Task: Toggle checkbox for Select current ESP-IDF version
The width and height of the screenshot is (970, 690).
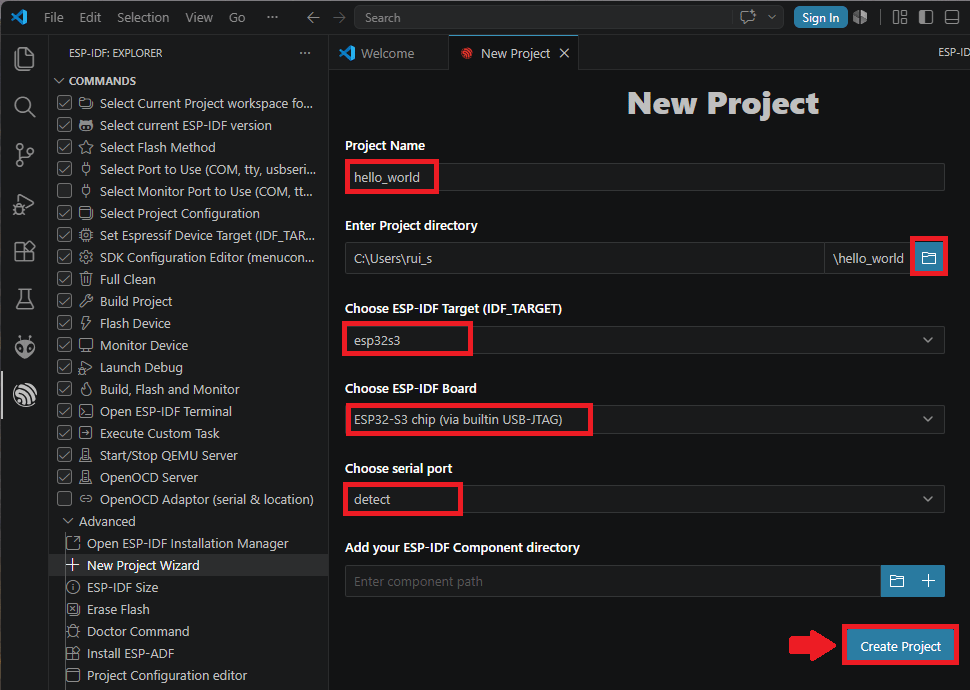Action: coord(64,125)
